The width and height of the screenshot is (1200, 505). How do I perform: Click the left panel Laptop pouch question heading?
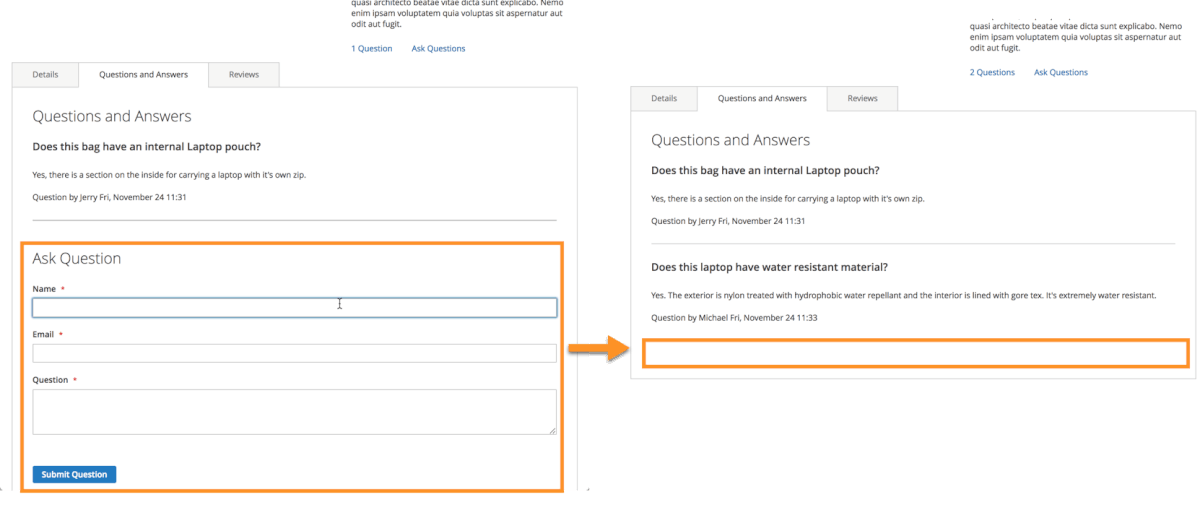pos(147,147)
